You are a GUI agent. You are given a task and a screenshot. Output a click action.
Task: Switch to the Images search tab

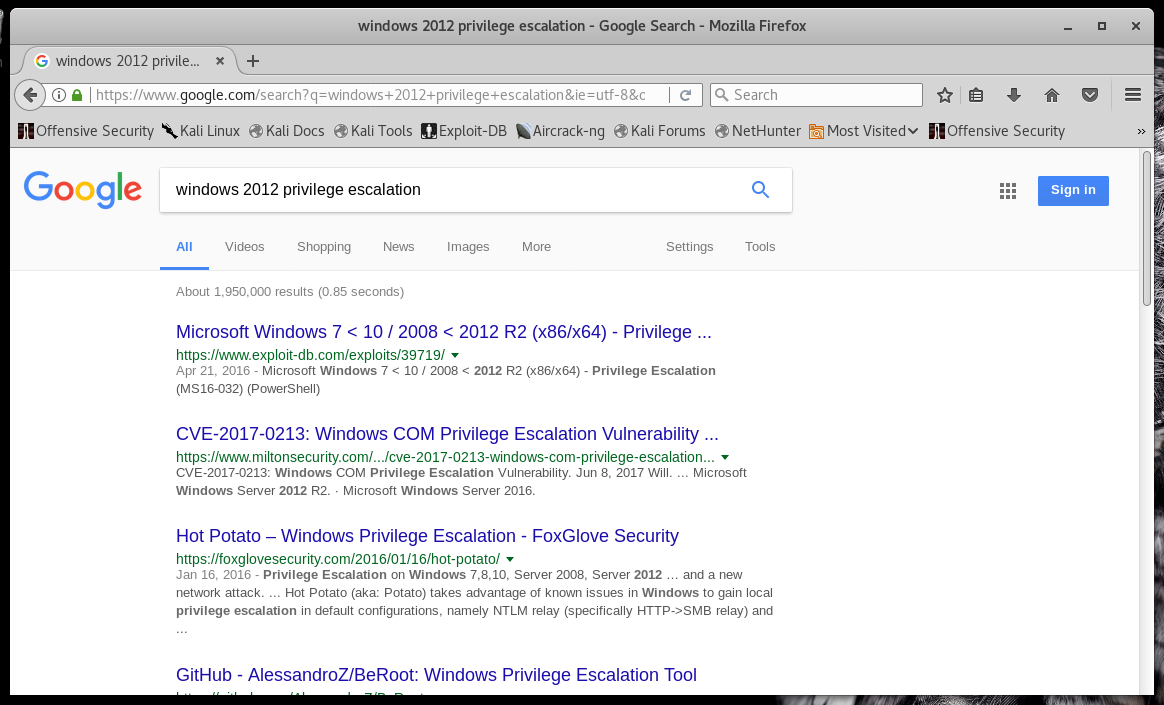click(468, 247)
